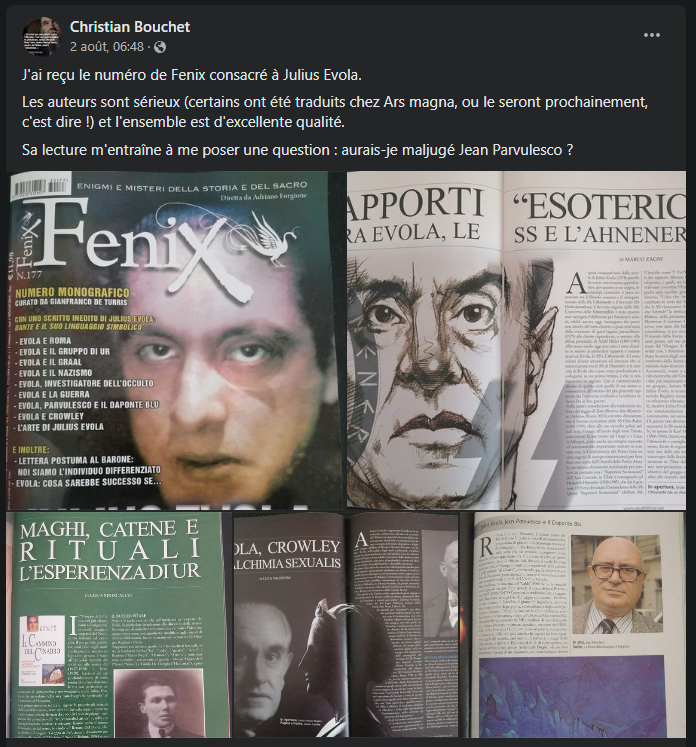Image resolution: width=696 pixels, height=747 pixels.
Task: Click the post timestamp 2 août, 06:48
Action: pyautogui.click(x=107, y=47)
